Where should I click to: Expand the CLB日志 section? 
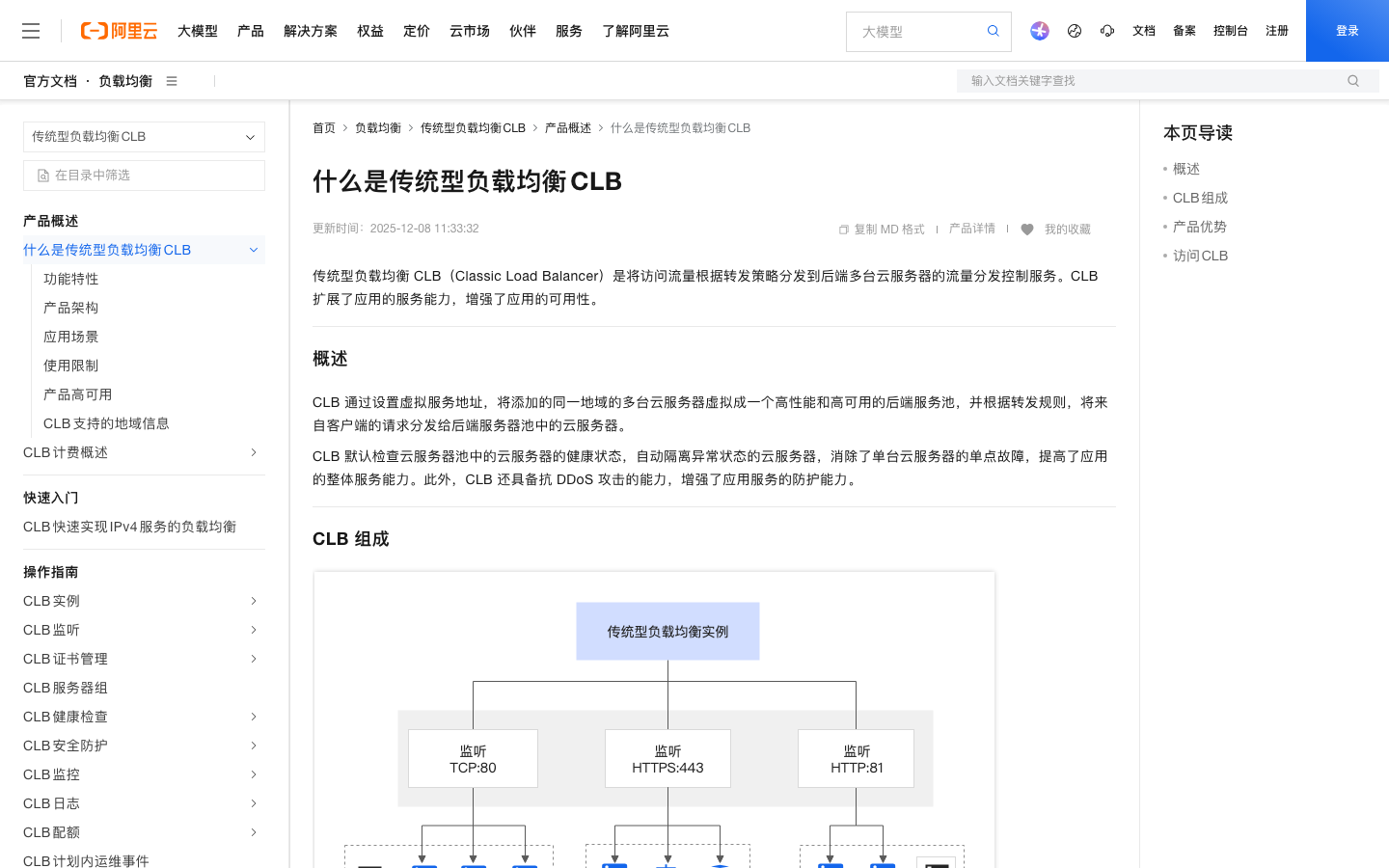254,803
